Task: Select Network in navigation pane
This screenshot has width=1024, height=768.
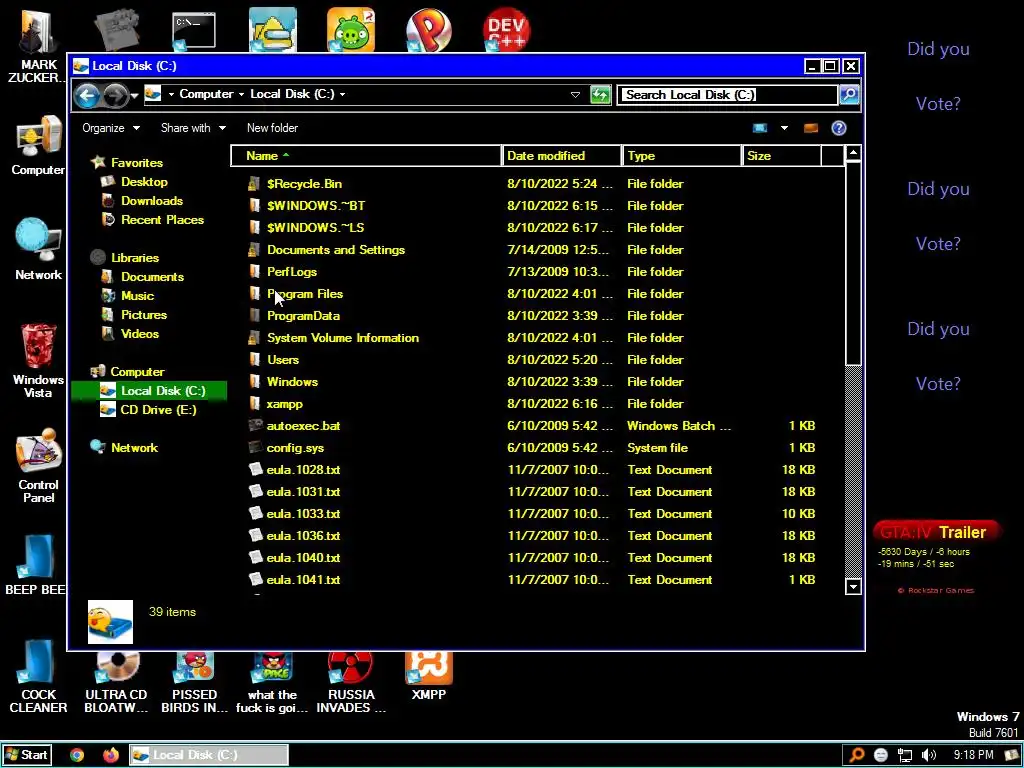Action: [134, 447]
